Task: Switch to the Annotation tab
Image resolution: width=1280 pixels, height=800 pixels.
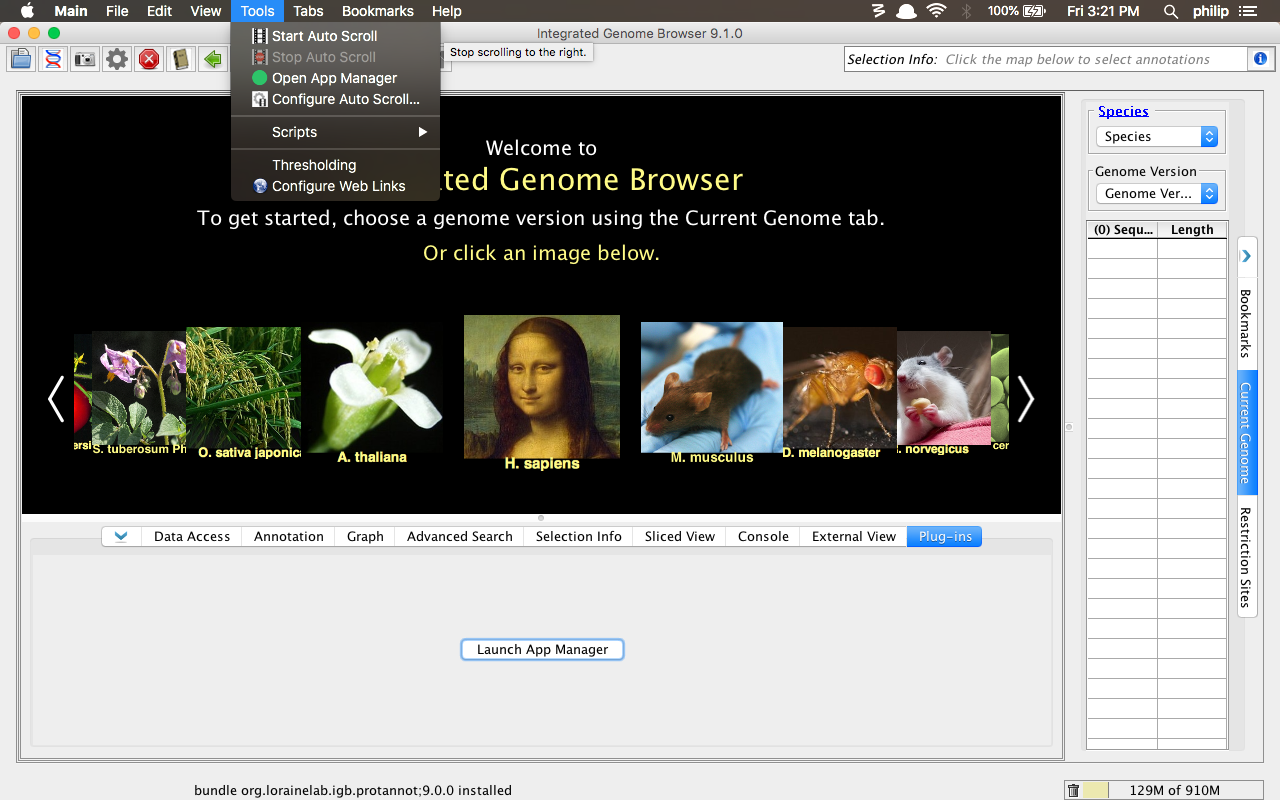Action: [289, 537]
